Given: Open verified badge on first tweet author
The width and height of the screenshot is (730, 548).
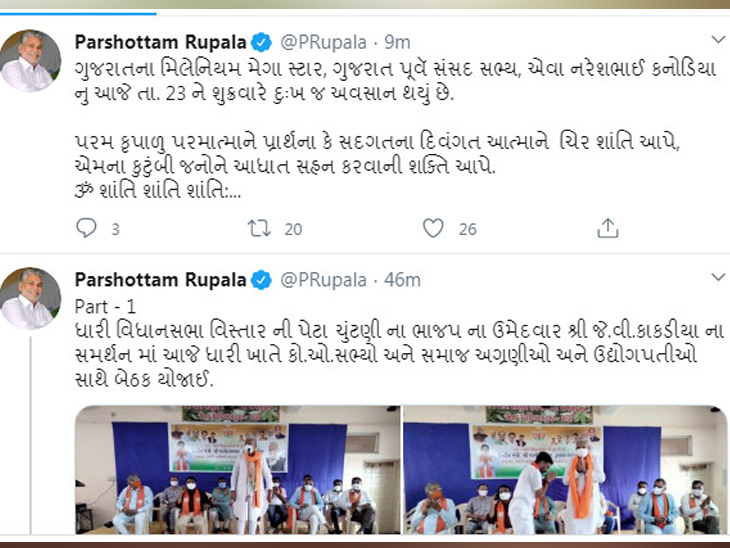Looking at the screenshot, I should pyautogui.click(x=262, y=42).
